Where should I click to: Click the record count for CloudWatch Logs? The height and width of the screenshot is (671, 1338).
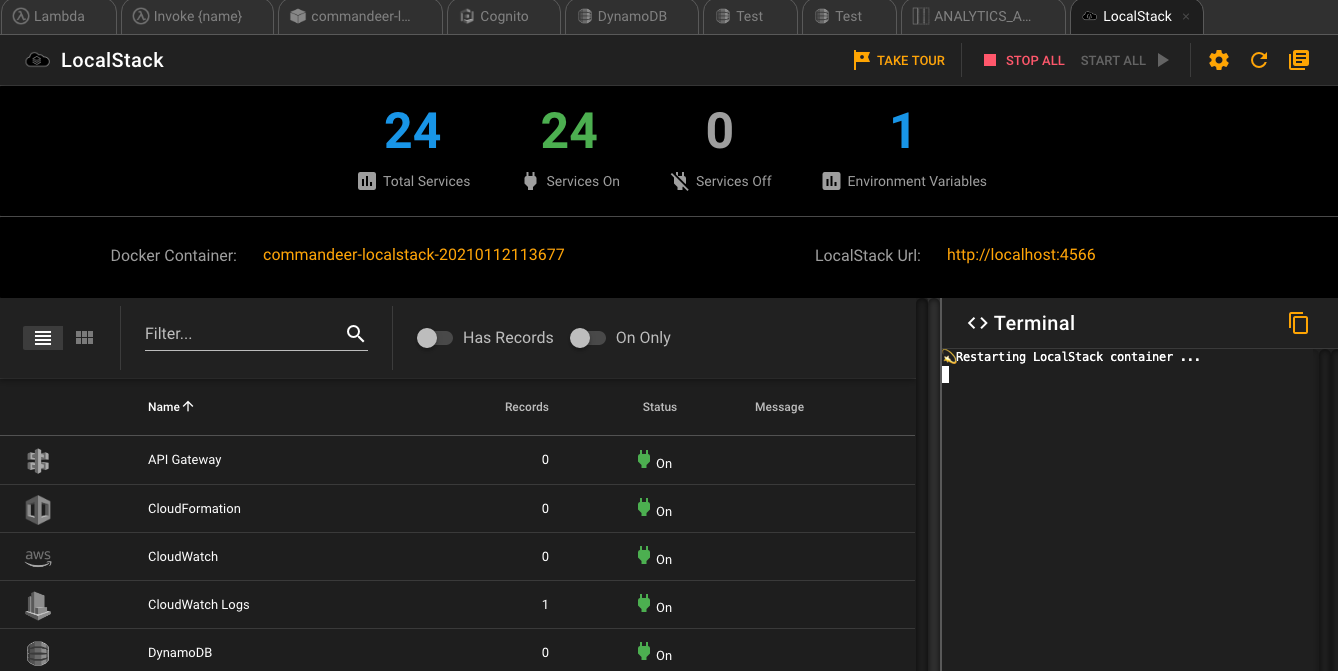coord(545,604)
